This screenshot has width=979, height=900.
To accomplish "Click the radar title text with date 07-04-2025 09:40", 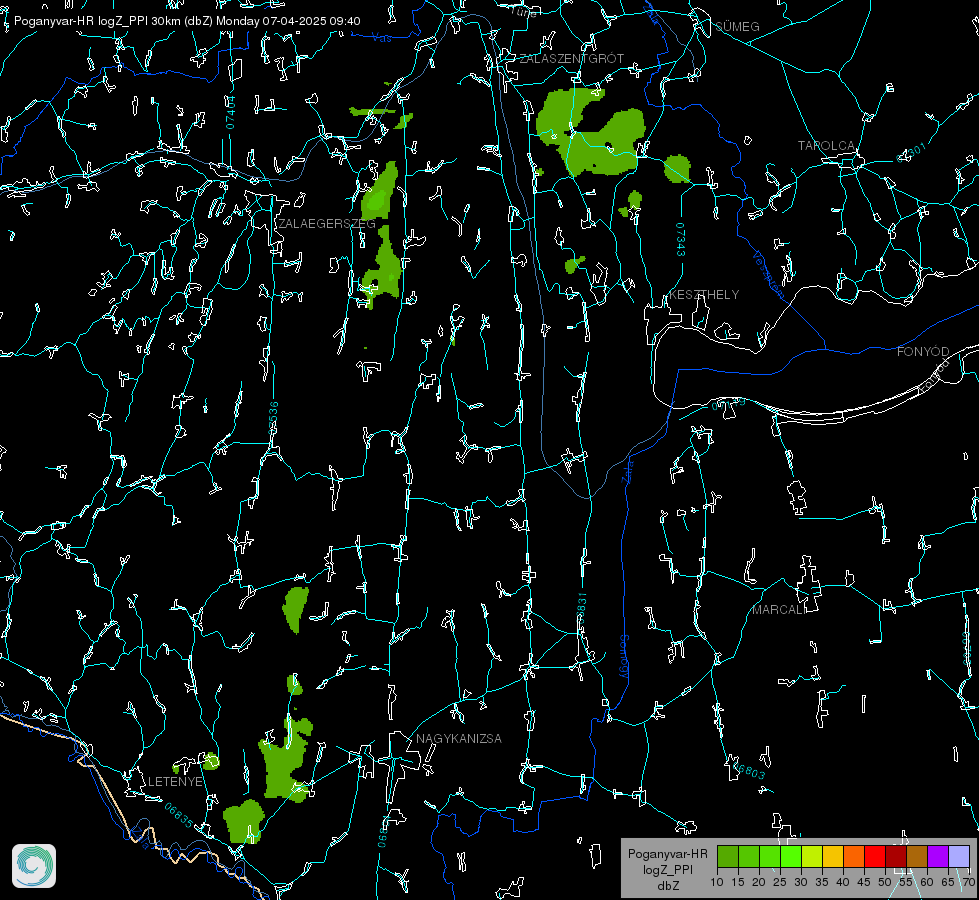I will click(x=187, y=21).
